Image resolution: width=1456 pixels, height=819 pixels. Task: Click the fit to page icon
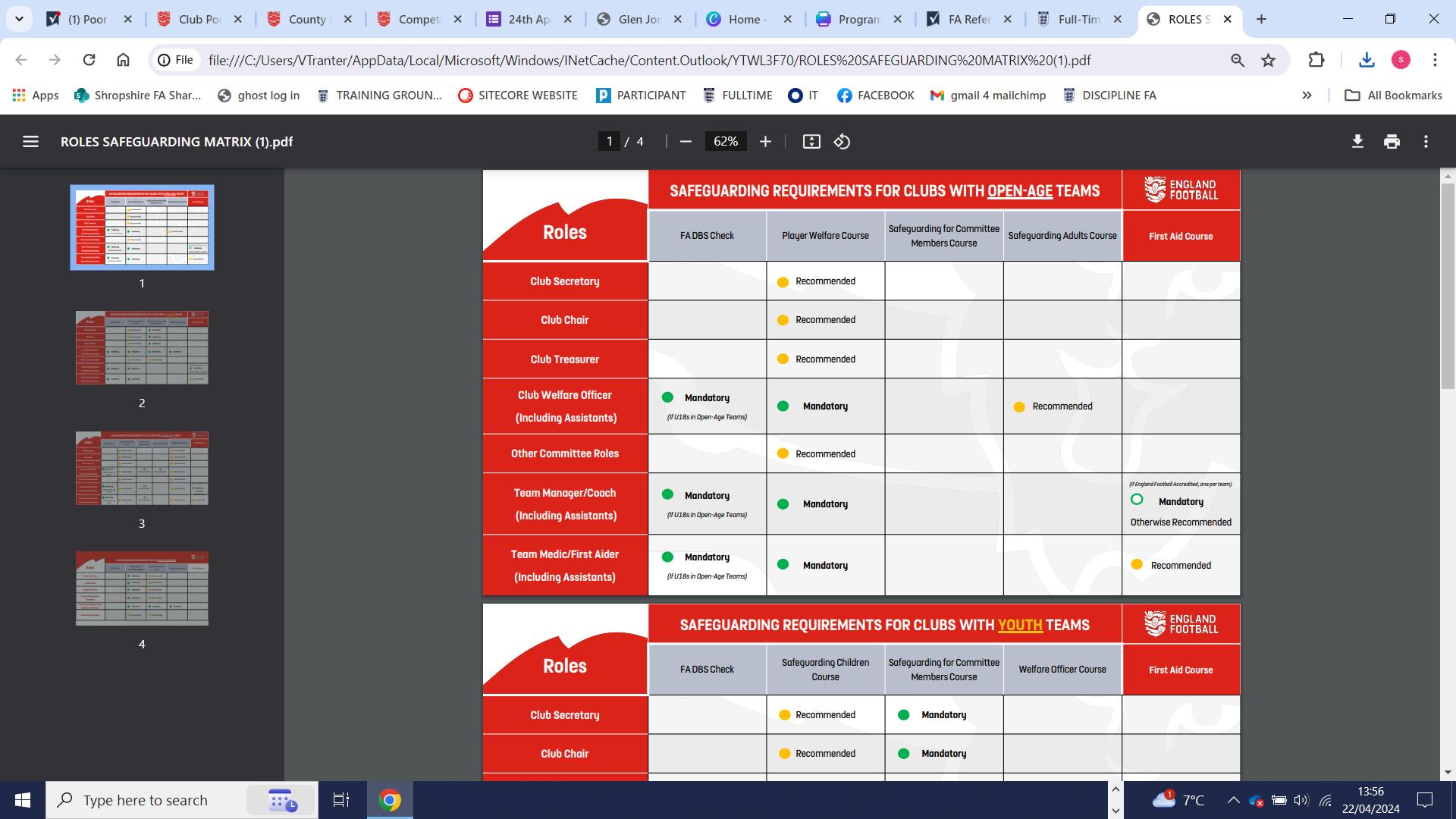coord(811,142)
